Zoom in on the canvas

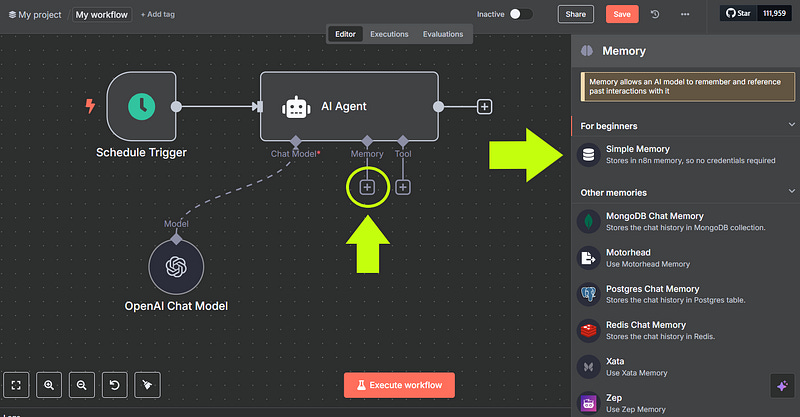pyautogui.click(x=49, y=385)
